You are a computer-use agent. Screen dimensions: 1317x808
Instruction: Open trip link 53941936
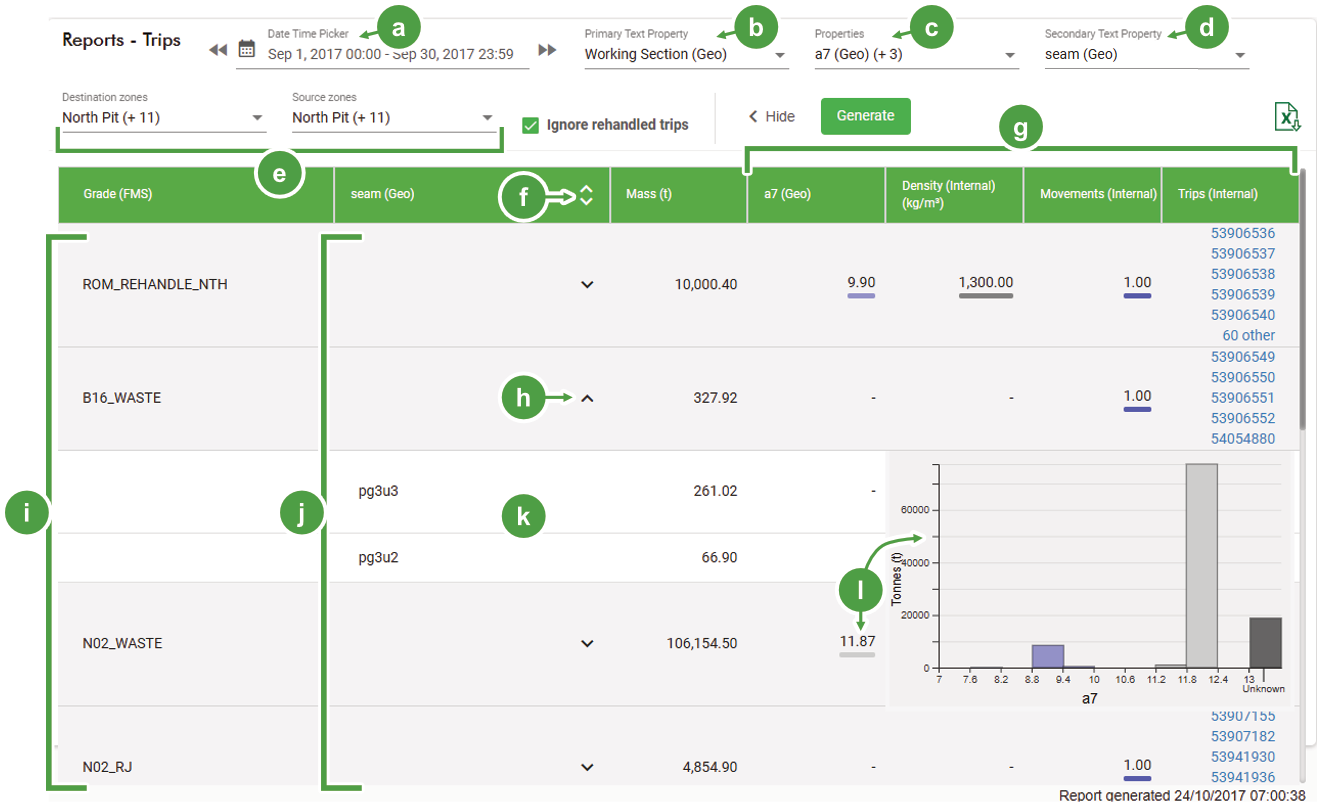point(1243,778)
